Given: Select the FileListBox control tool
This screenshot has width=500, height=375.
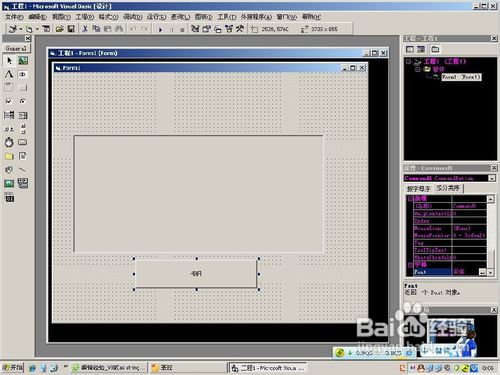Looking at the screenshot, I should [x=23, y=156].
